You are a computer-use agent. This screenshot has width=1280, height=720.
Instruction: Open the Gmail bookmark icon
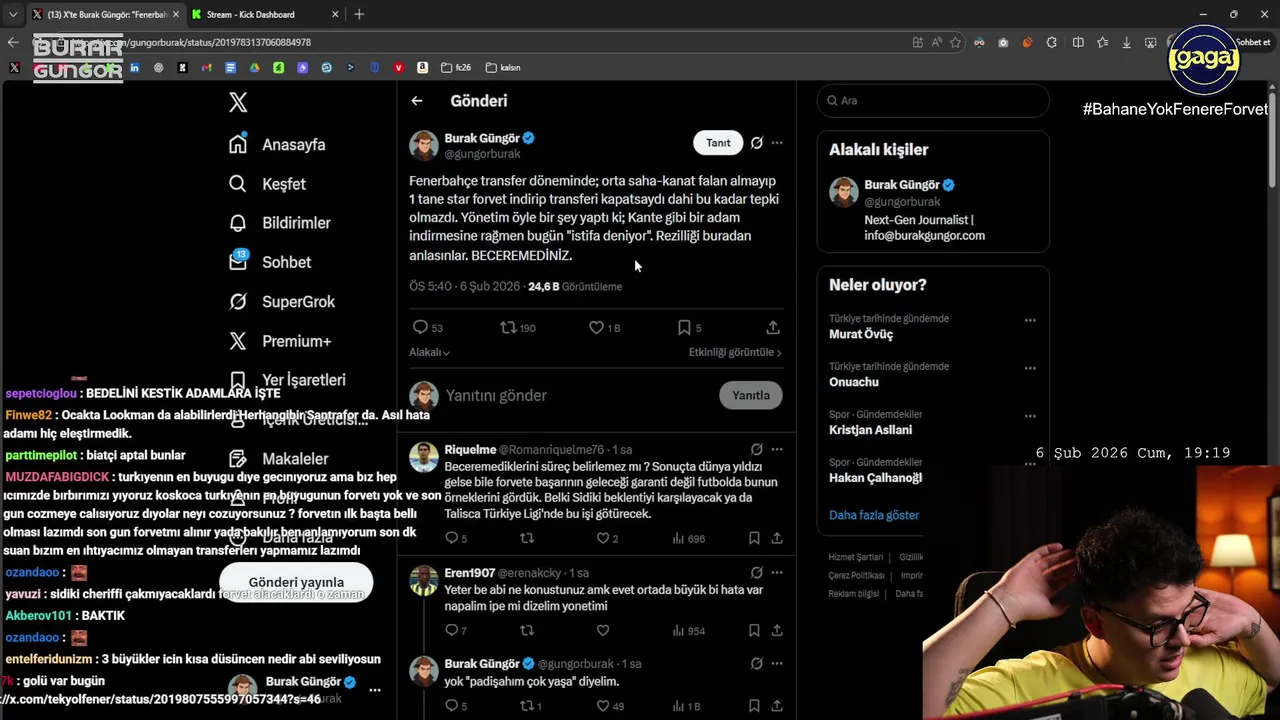pyautogui.click(x=206, y=68)
